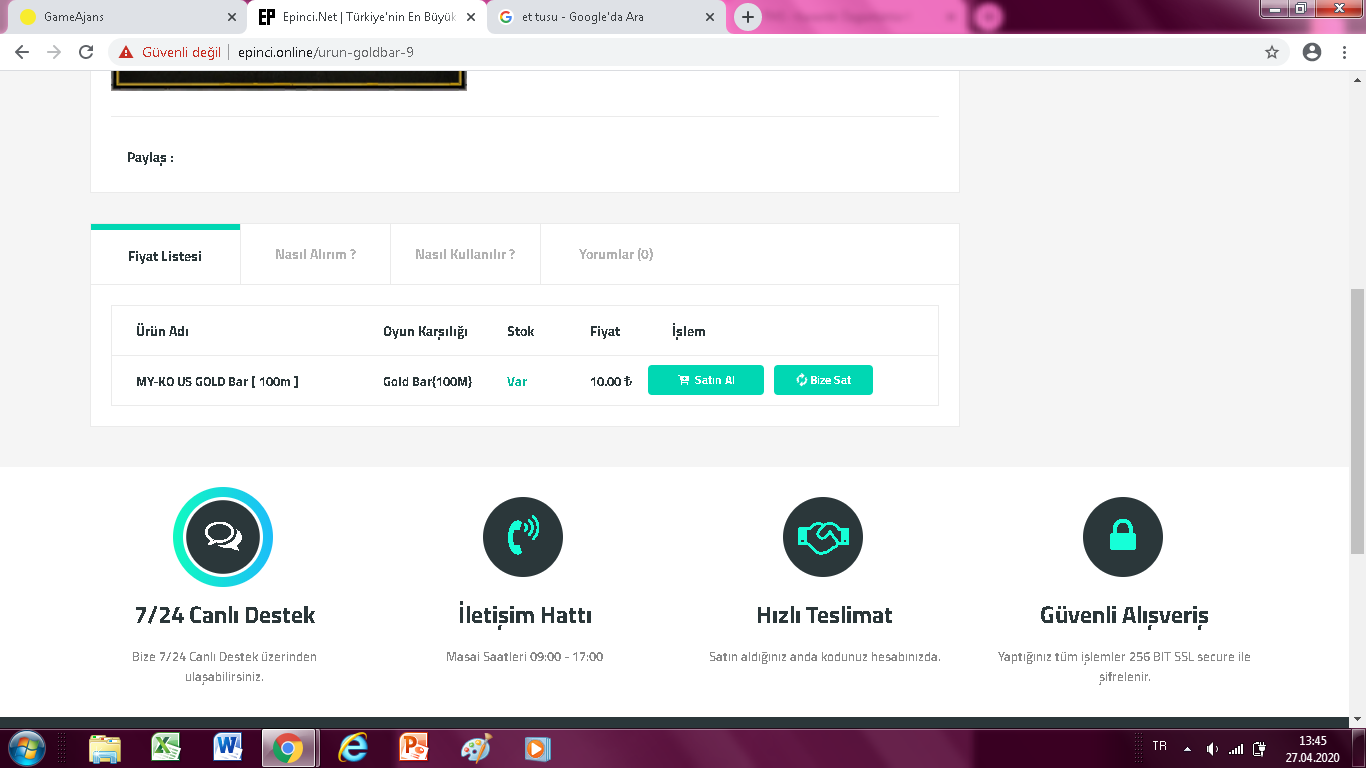Open Paint from the taskbar
1366x768 pixels.
pos(476,748)
